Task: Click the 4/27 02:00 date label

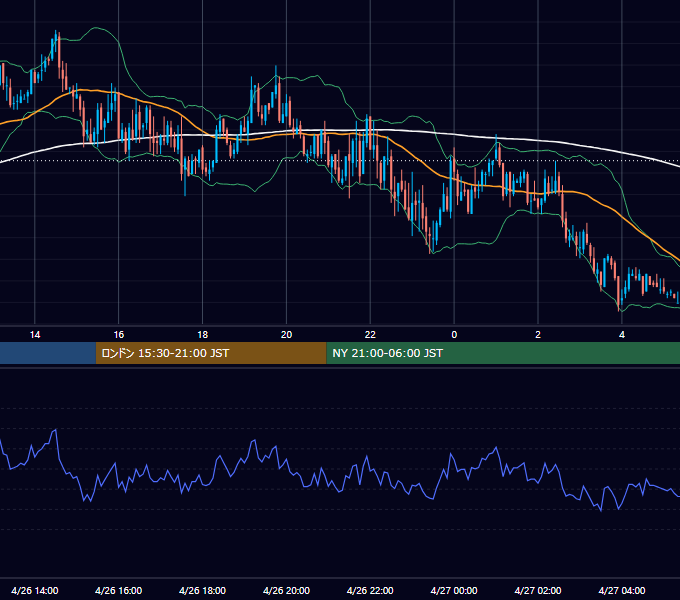Action: [x=538, y=590]
